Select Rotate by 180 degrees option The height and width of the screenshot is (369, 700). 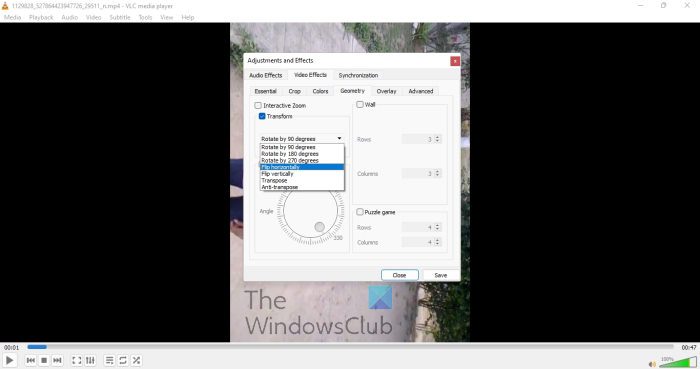(302, 153)
